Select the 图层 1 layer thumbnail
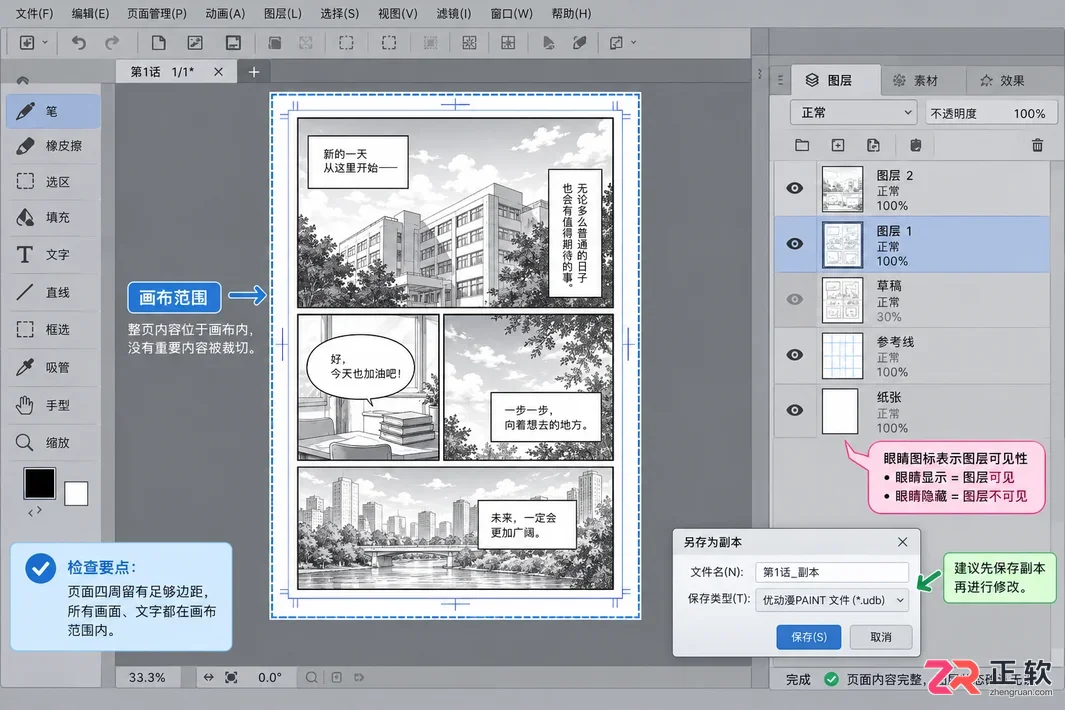The height and width of the screenshot is (710, 1065). tap(842, 245)
